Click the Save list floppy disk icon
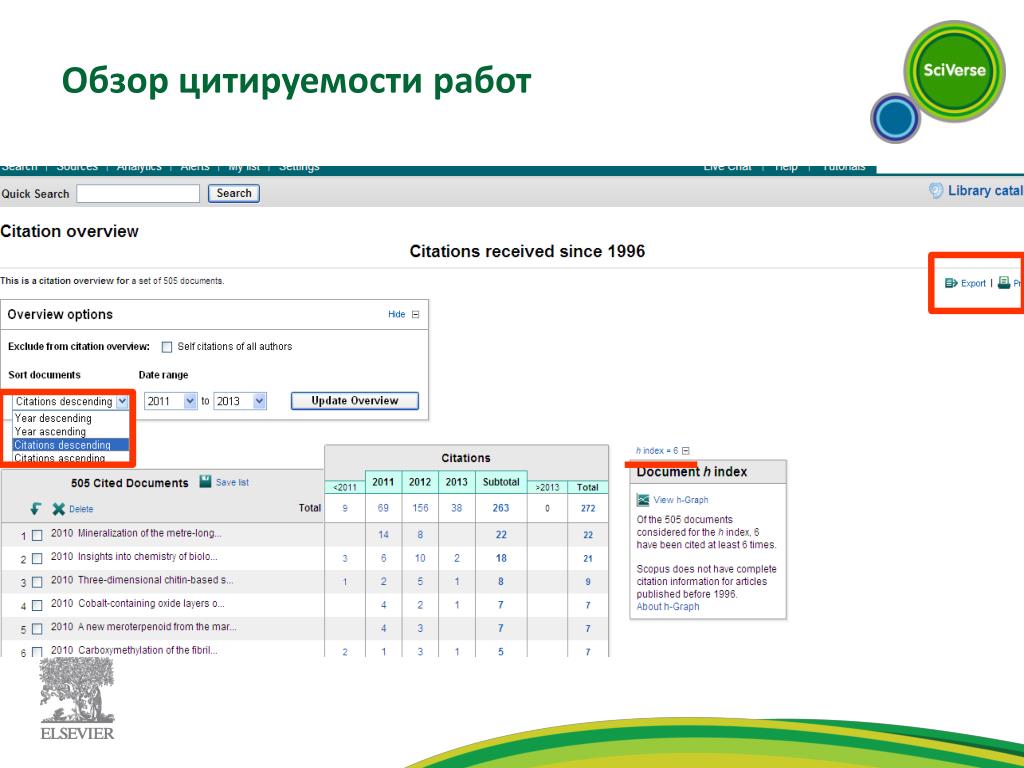1024x768 pixels. [205, 481]
